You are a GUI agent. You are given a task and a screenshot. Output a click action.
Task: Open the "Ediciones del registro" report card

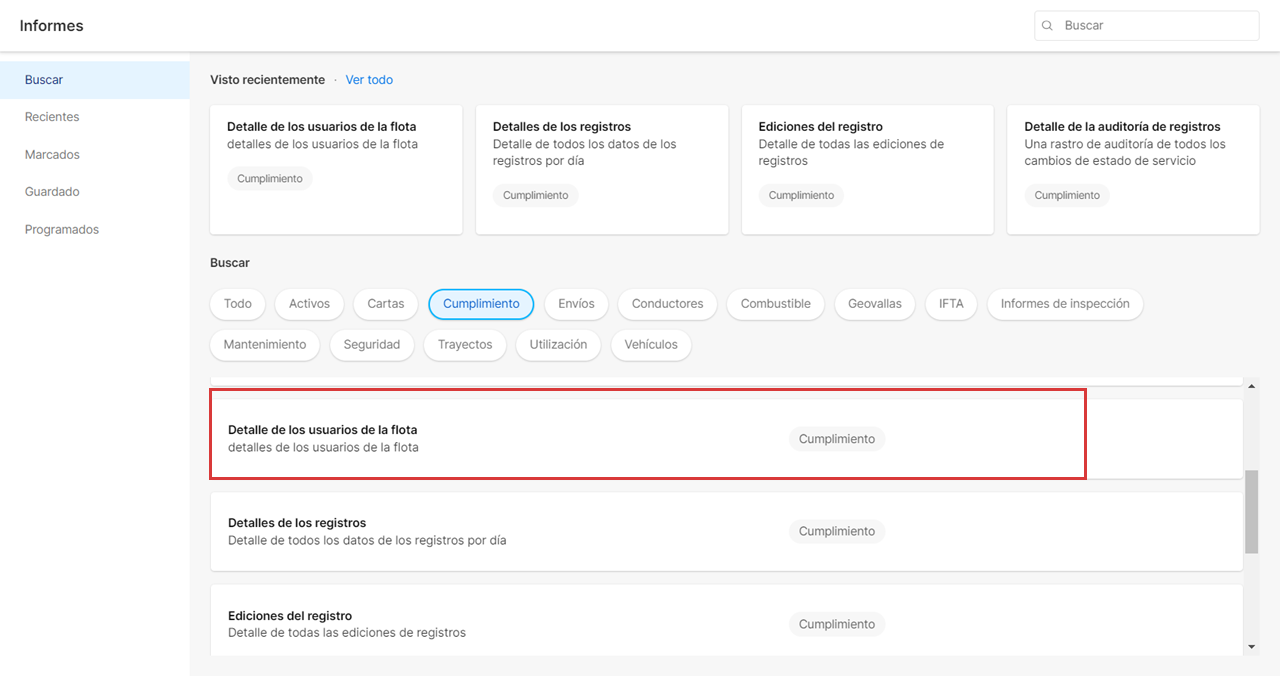[x=867, y=170]
